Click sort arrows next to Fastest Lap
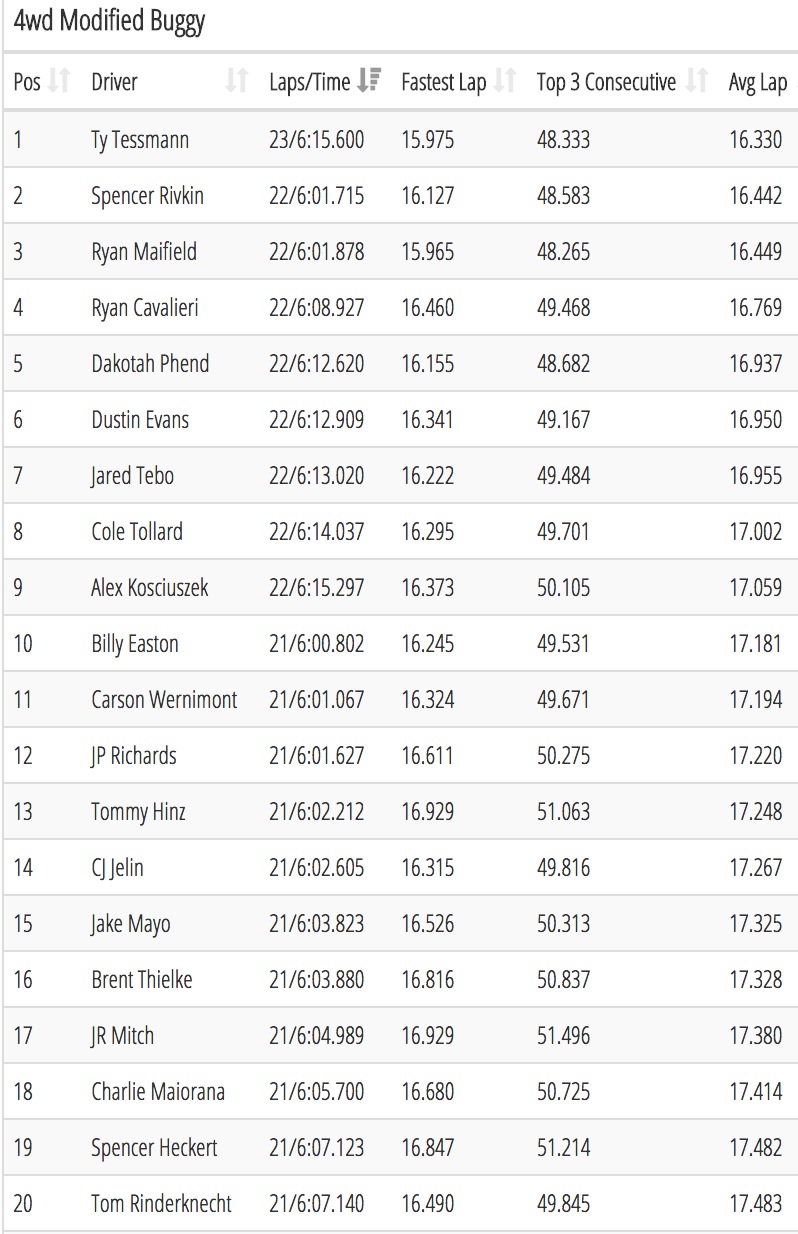The image size is (798, 1234). [506, 82]
